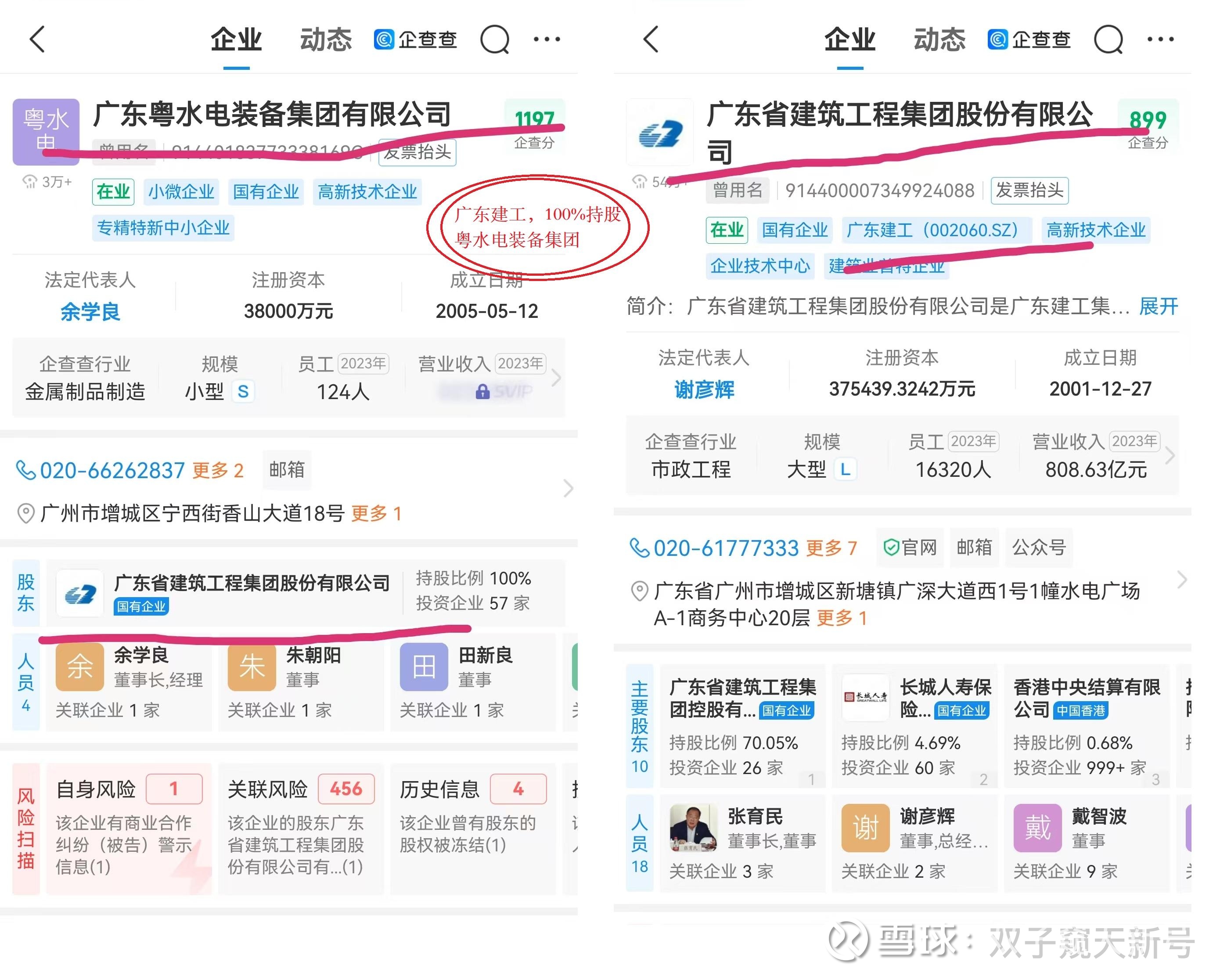Tap small-scale S badge
The height and width of the screenshot is (980, 1231).
(x=243, y=391)
